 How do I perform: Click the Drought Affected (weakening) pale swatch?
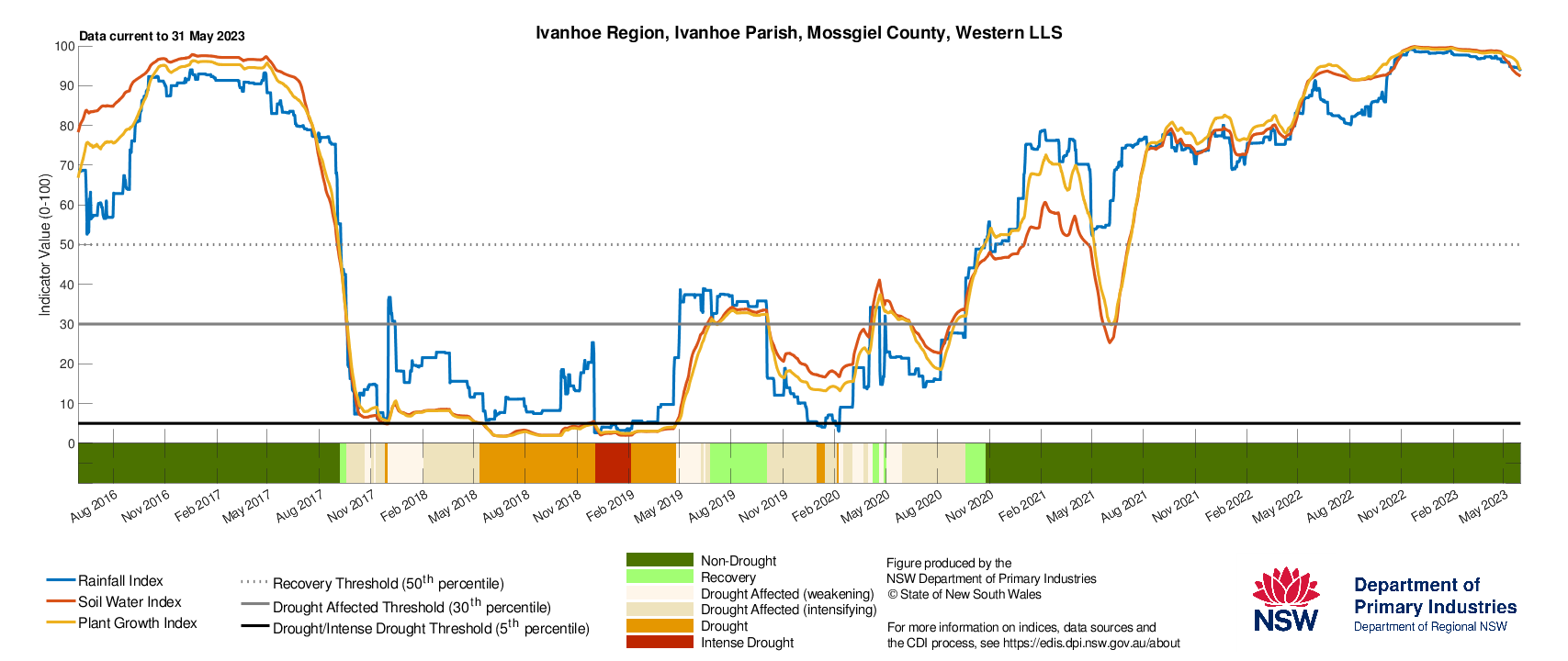(660, 593)
